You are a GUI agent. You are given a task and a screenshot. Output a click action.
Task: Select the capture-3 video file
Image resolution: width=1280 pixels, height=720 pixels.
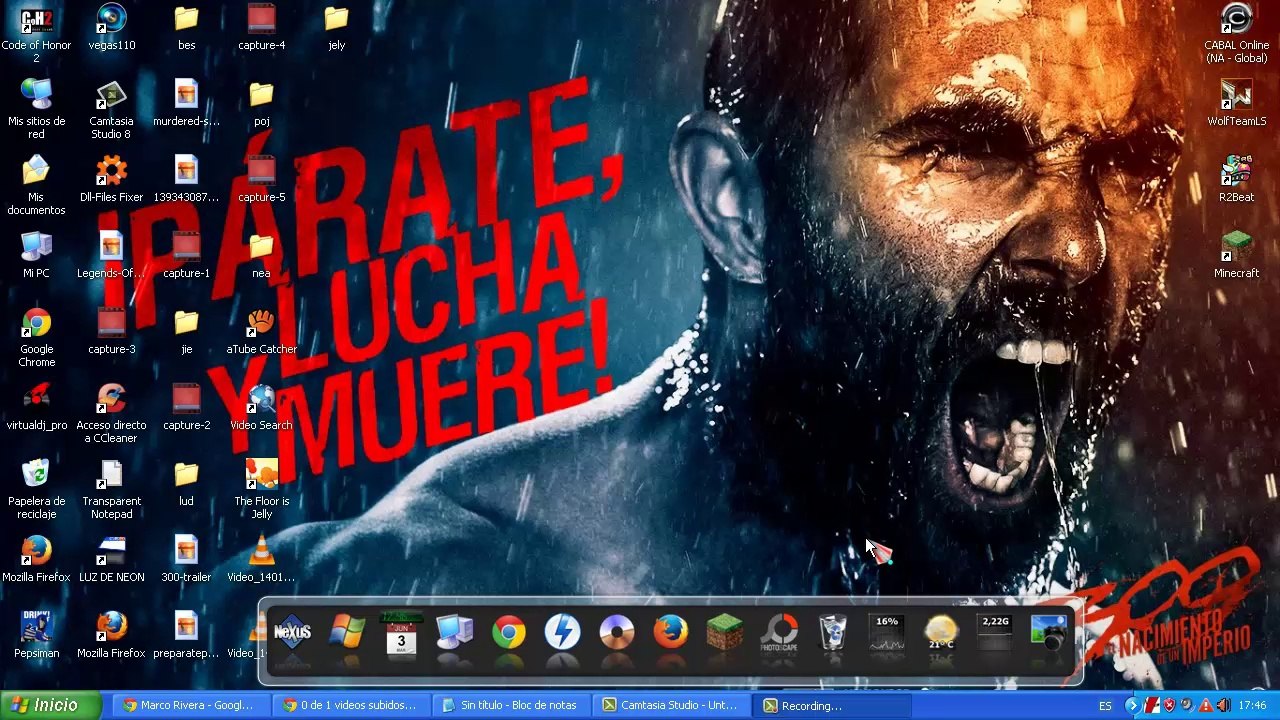(111, 331)
